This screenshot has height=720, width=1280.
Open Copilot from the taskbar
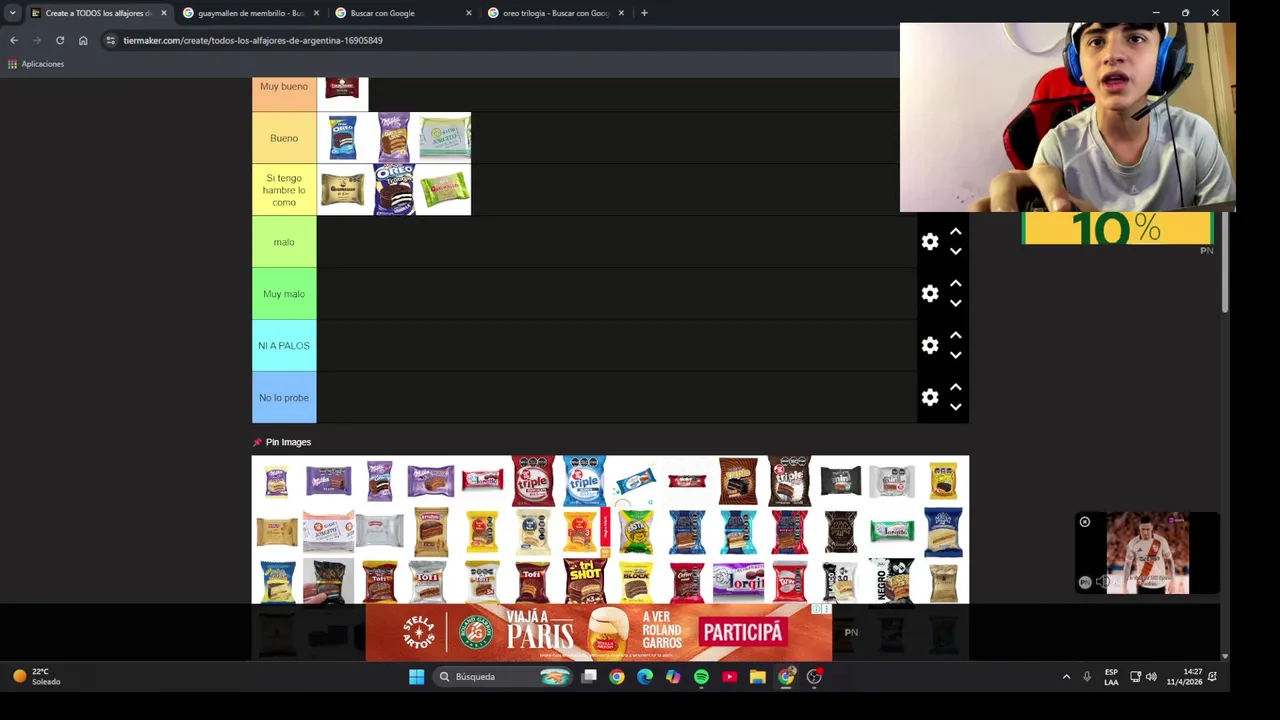(x=673, y=677)
